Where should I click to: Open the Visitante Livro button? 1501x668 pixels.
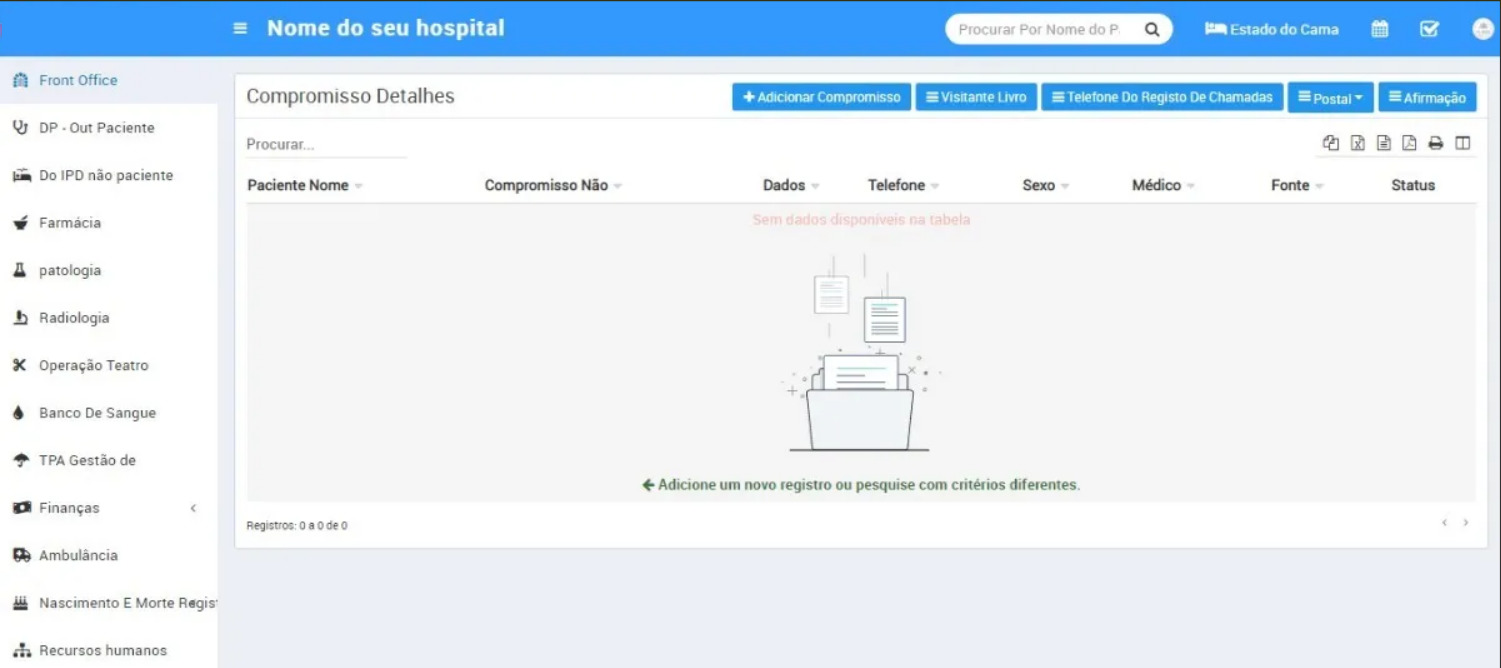tap(976, 97)
